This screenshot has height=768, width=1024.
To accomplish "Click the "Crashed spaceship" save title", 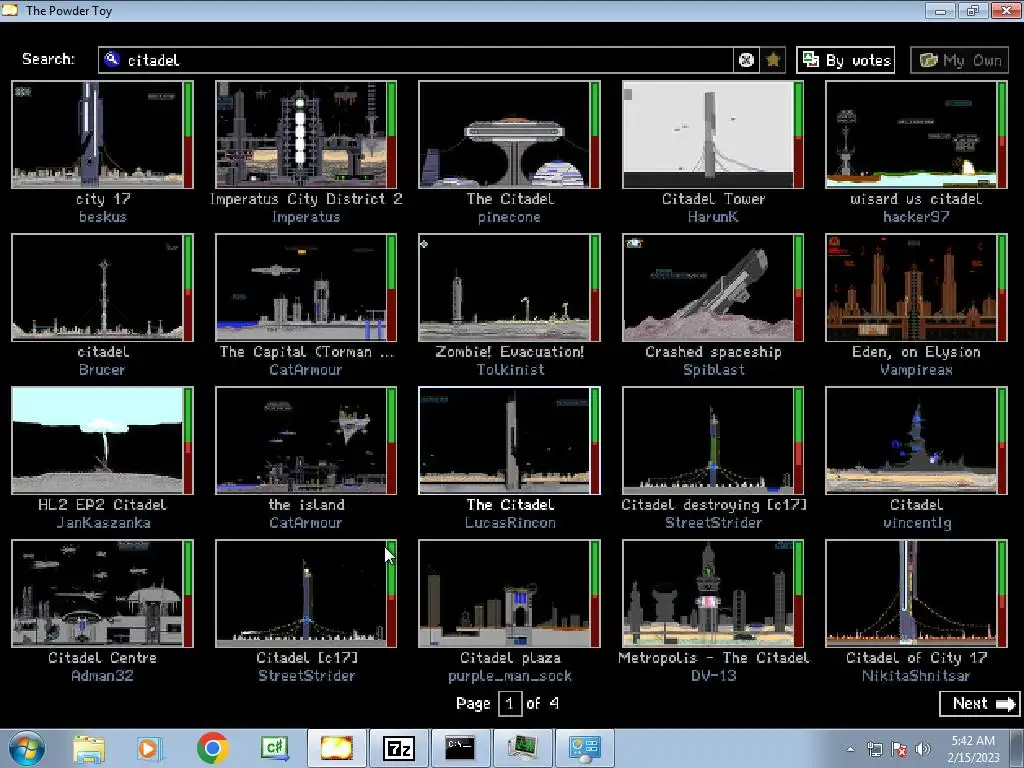I will coord(713,352).
